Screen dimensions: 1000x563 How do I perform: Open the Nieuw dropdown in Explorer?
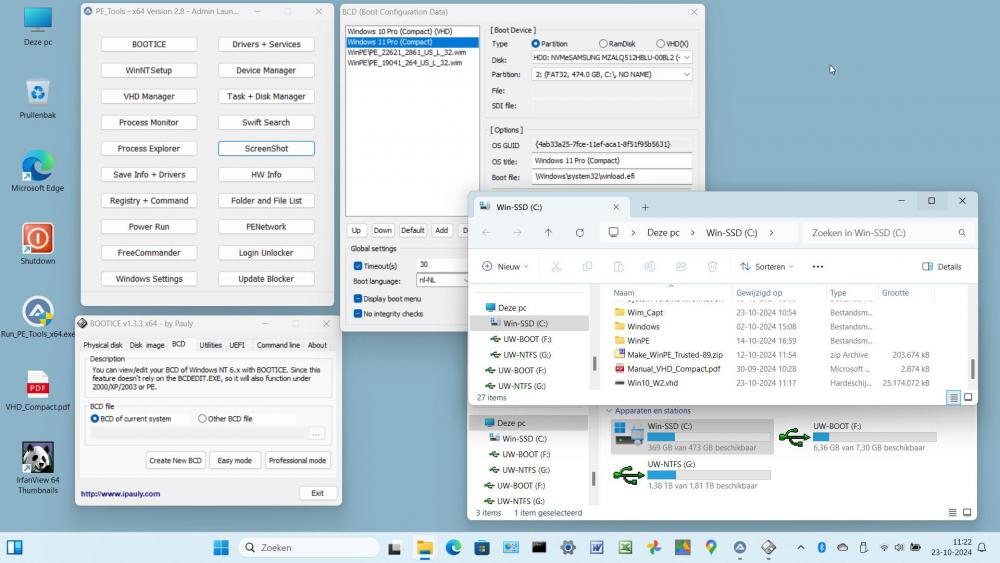[507, 267]
